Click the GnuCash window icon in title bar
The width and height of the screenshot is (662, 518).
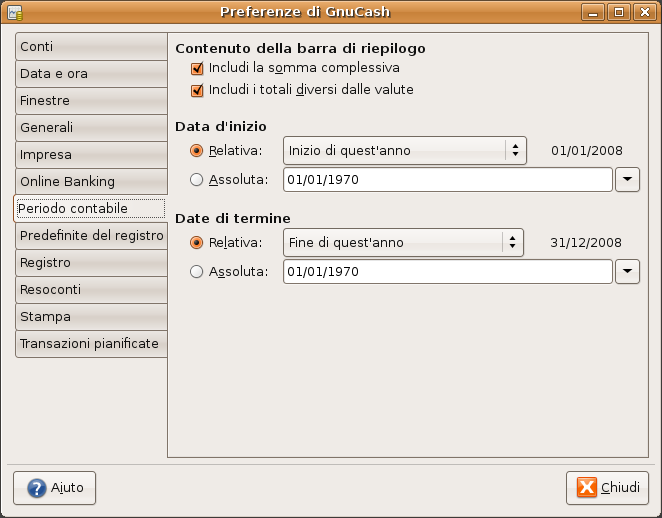click(x=15, y=12)
